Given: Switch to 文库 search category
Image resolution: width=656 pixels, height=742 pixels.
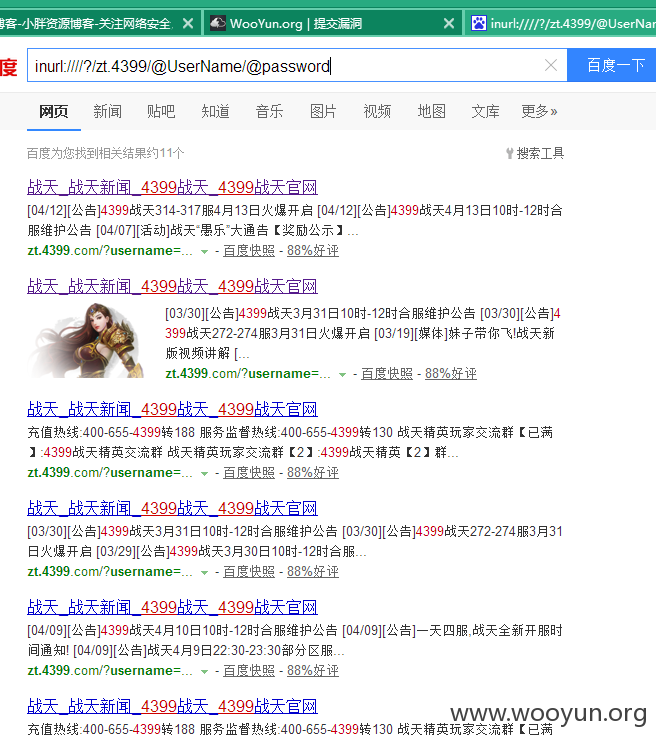Looking at the screenshot, I should point(486,112).
